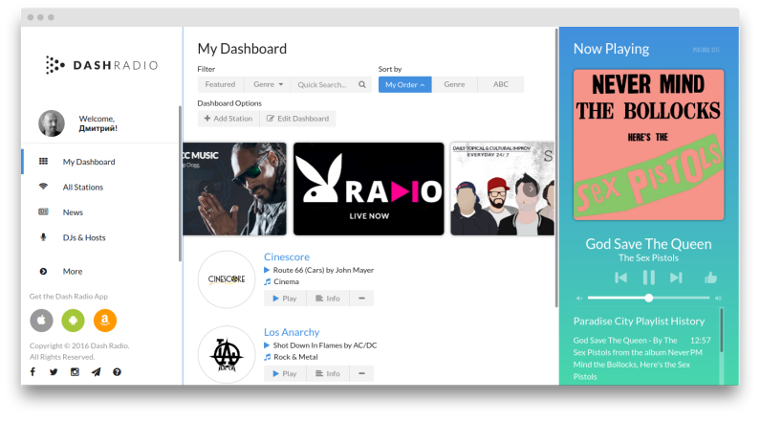Screen dimensions: 760x422
Task: Play the Los Anarchy station
Action: point(285,374)
